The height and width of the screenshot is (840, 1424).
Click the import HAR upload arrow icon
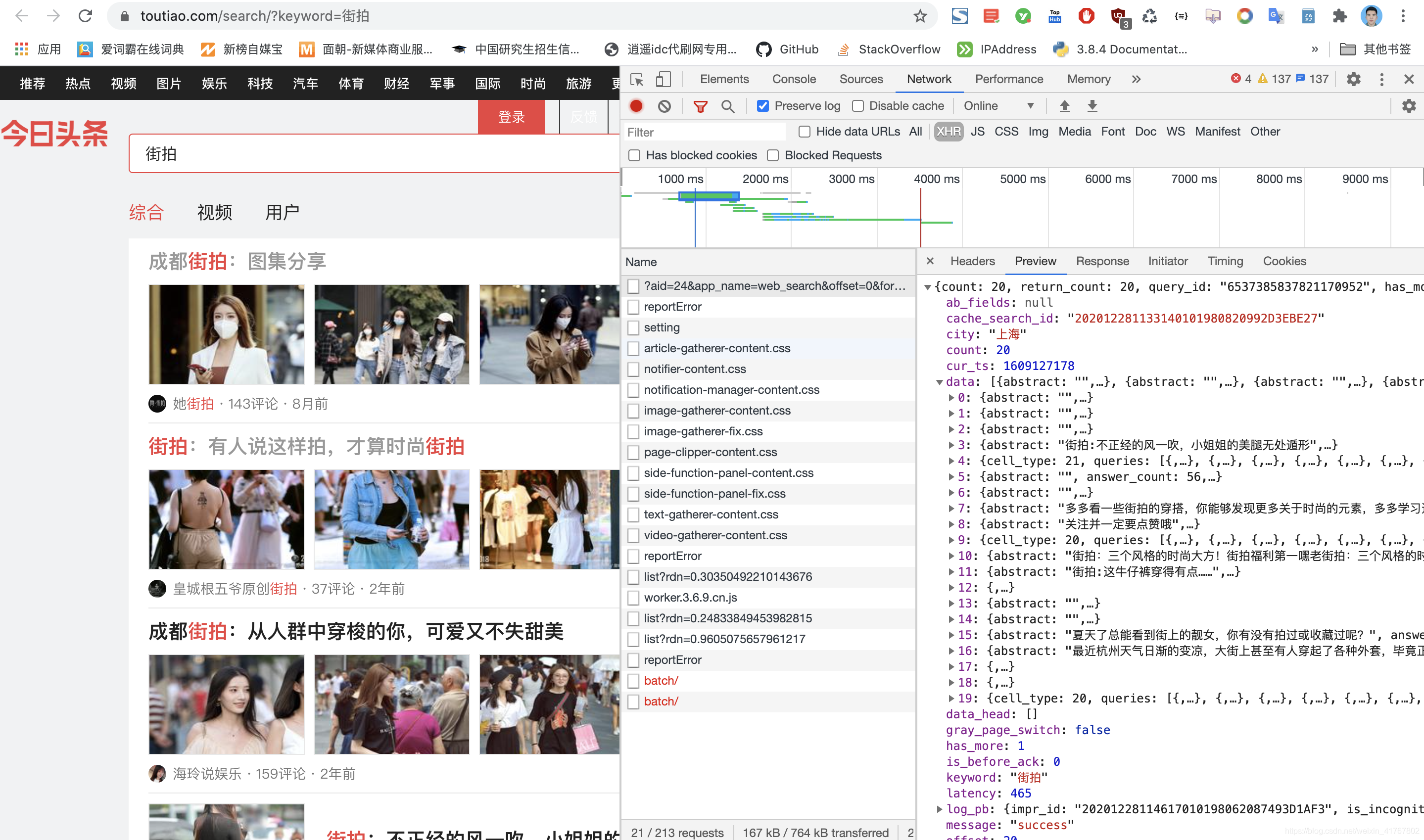tap(1064, 106)
